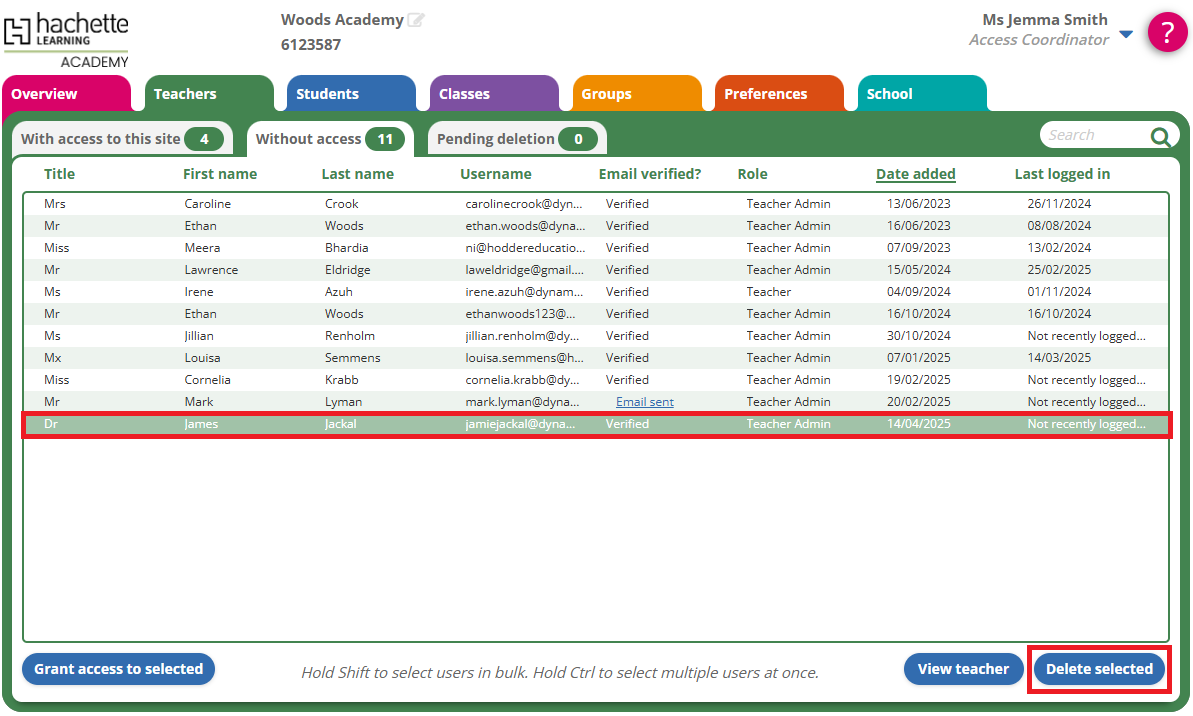Open the Pending deletion sub-tab
The height and width of the screenshot is (716, 1193).
(x=516, y=139)
